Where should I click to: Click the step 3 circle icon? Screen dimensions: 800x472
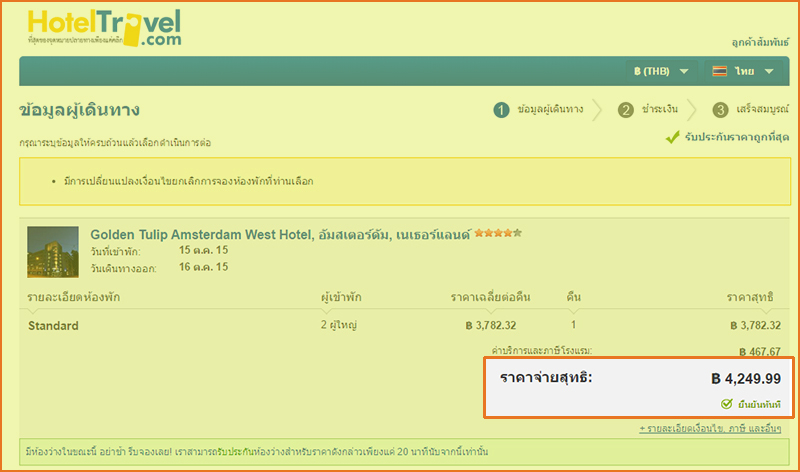click(720, 110)
